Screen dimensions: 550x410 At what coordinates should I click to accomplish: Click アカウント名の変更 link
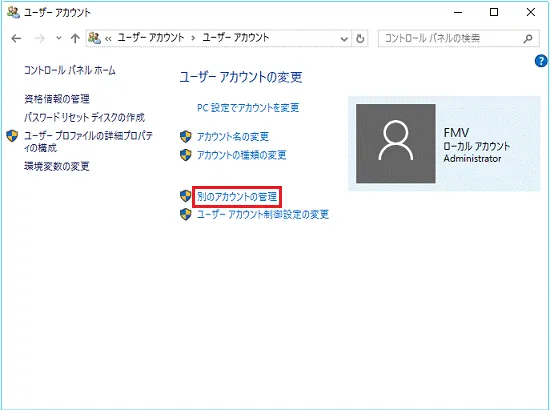[233, 136]
